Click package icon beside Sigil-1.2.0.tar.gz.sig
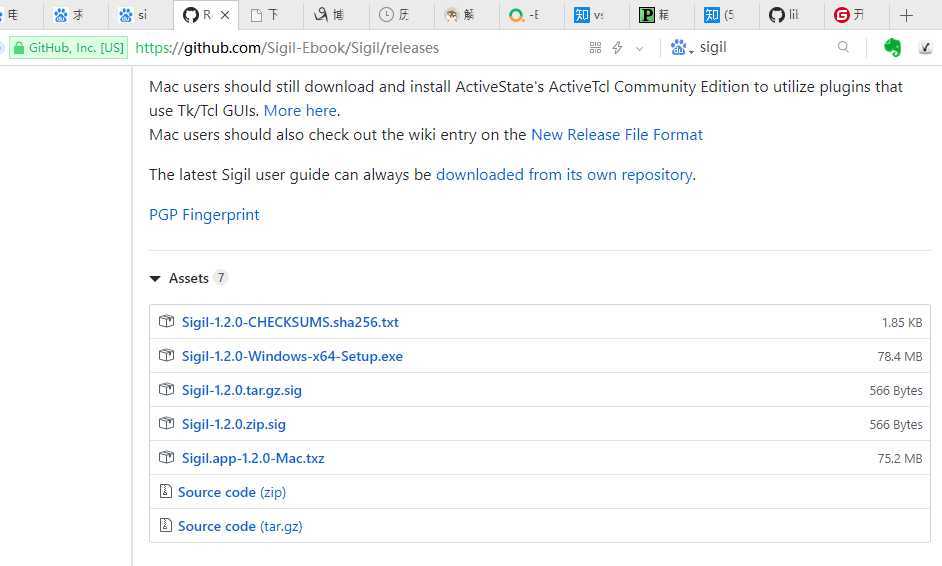Screen dimensions: 942x566 tap(166, 389)
